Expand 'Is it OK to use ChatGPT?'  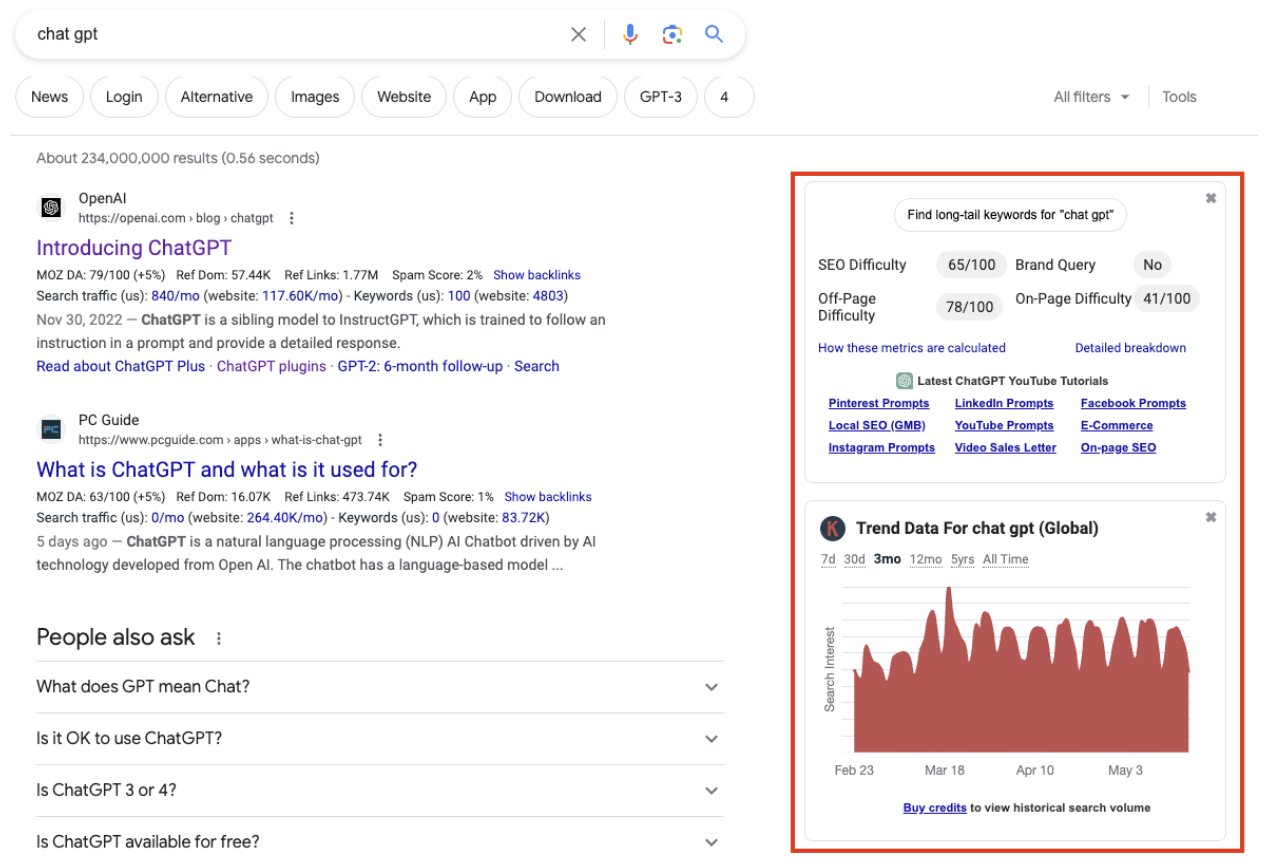point(380,739)
